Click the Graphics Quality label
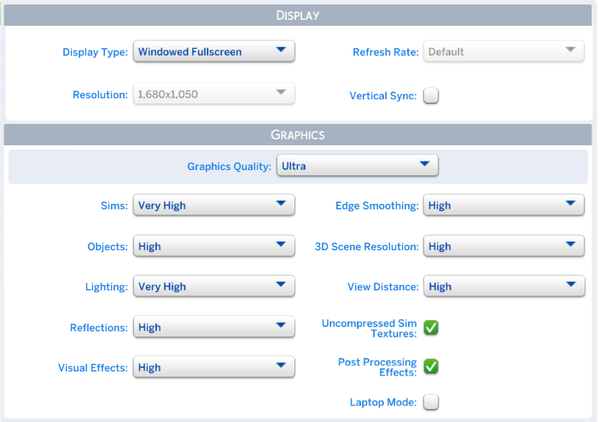The width and height of the screenshot is (600, 422). click(x=229, y=167)
